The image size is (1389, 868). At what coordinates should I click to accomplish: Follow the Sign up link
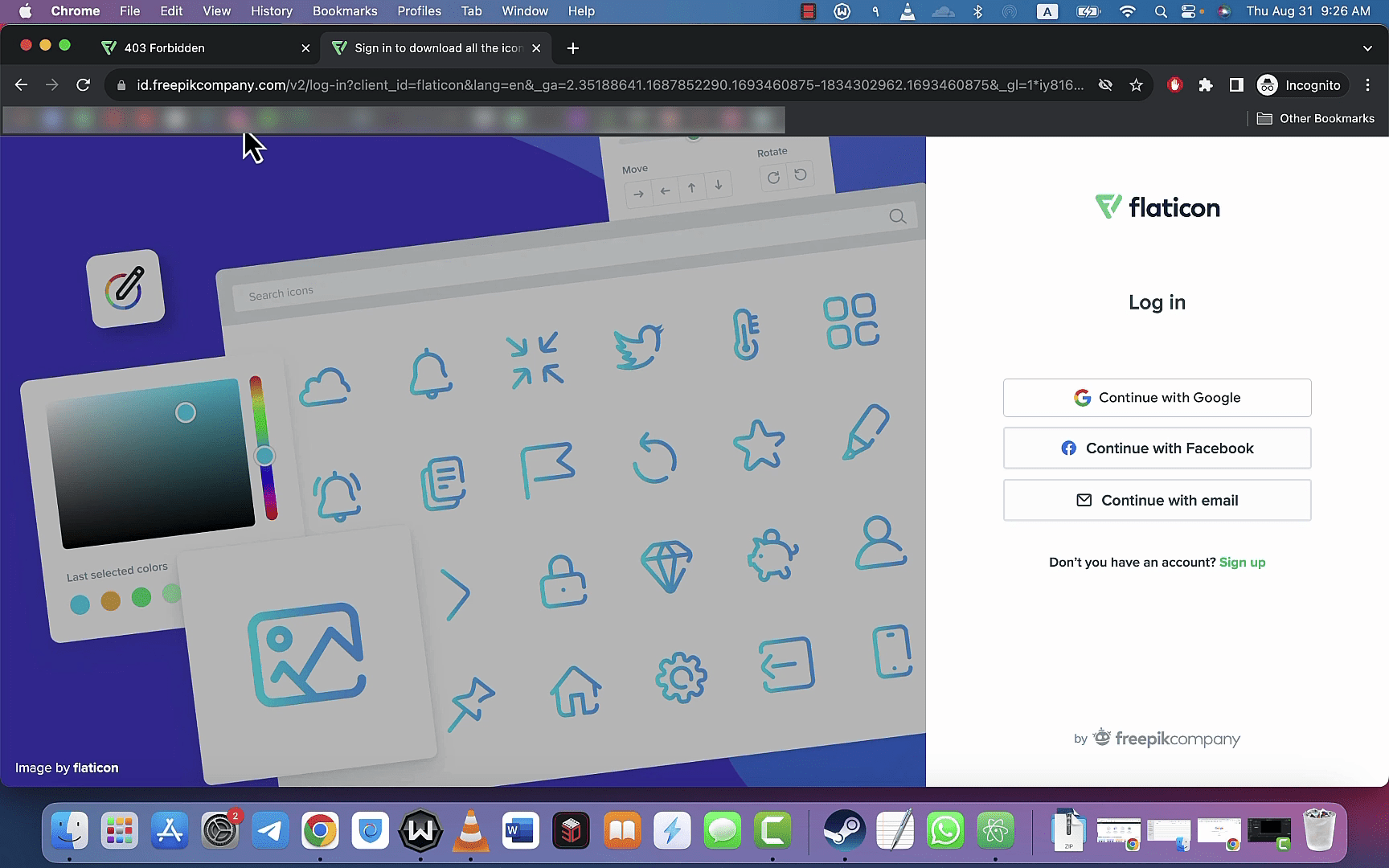pos(1242,563)
